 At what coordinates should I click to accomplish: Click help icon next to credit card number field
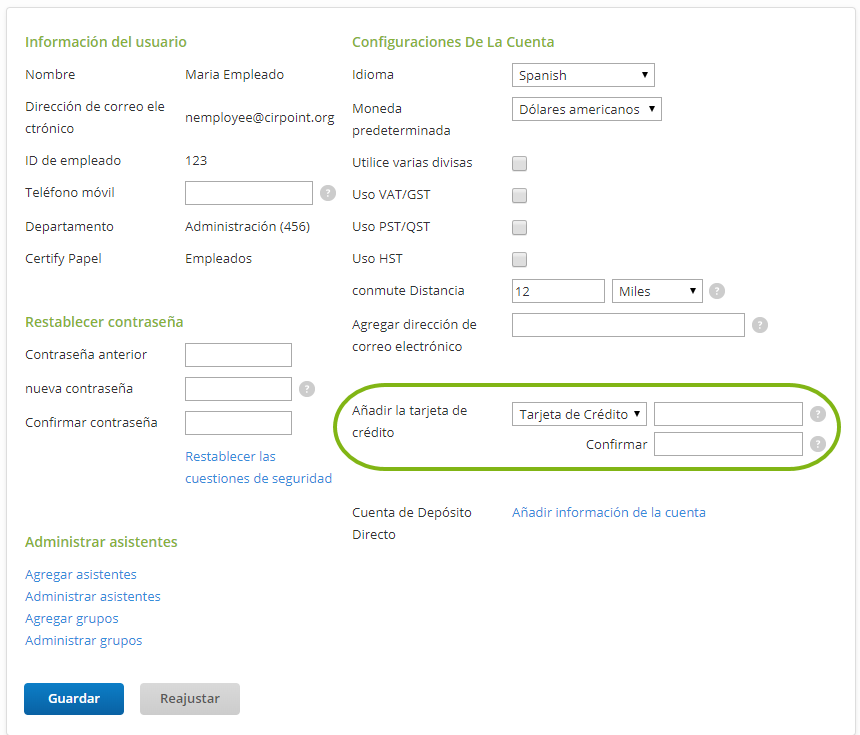(x=818, y=414)
